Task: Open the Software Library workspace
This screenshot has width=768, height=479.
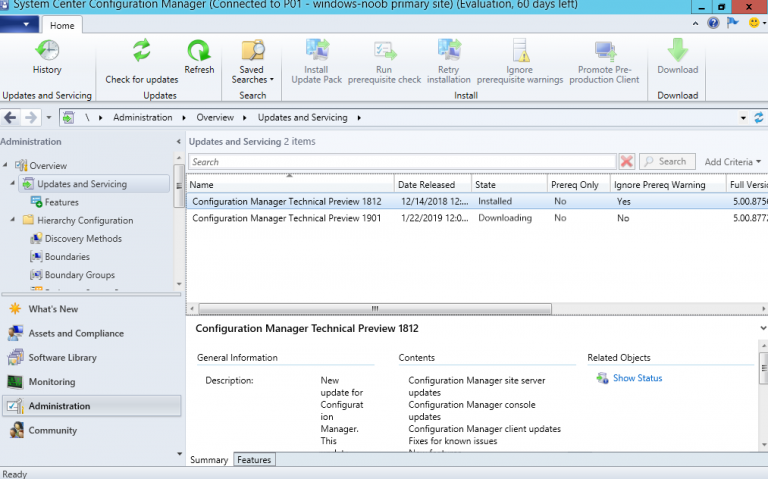Action: [x=62, y=358]
